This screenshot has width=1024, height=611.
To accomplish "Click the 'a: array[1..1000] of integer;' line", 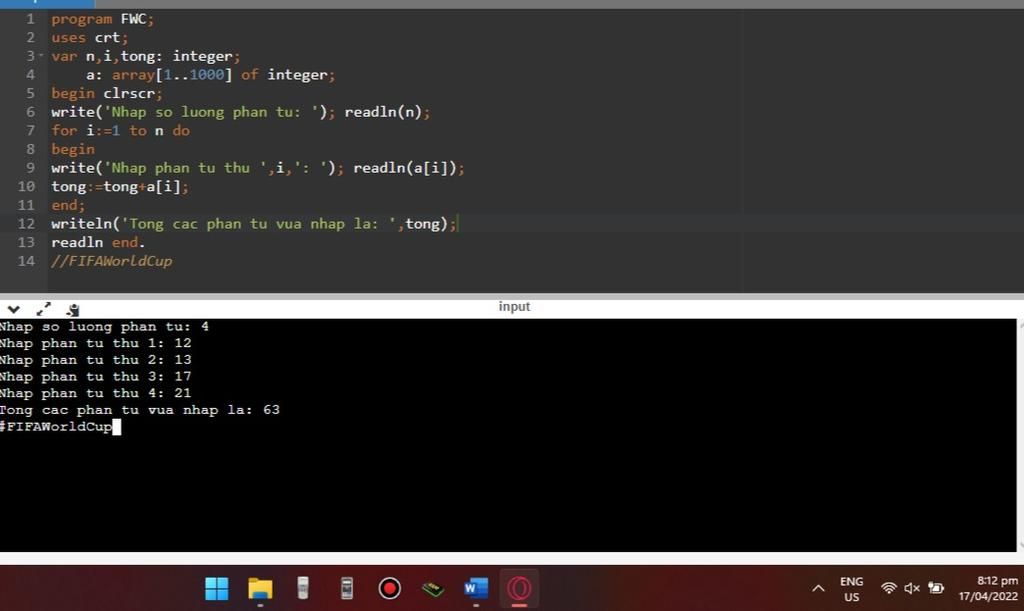I will point(210,75).
